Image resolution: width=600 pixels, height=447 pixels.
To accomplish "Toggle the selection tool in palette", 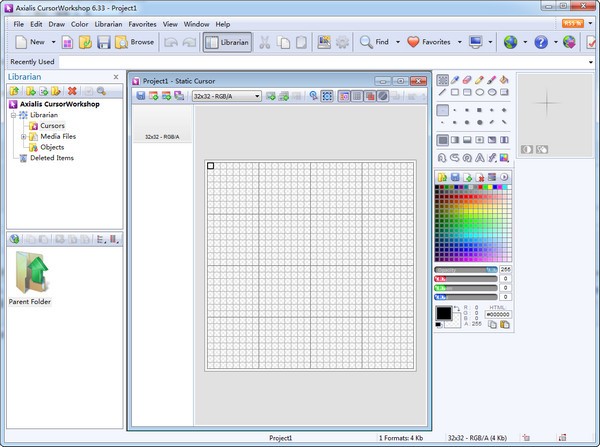I will [x=442, y=80].
